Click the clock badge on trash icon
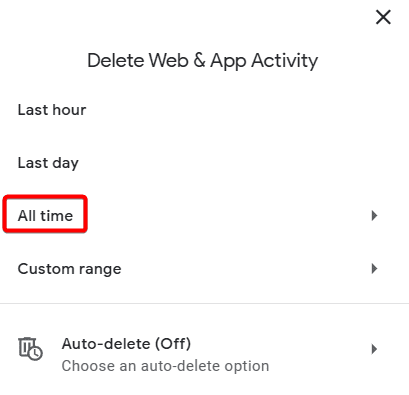 [x=35, y=353]
